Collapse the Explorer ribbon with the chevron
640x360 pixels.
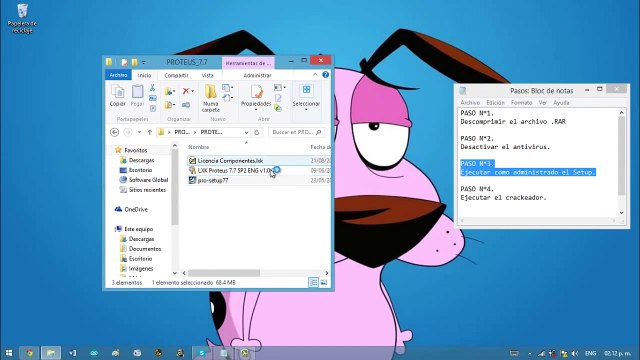coord(315,75)
